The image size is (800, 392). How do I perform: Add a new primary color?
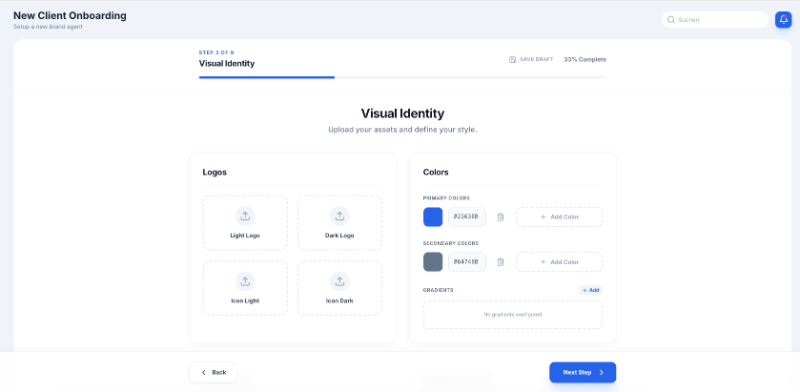559,217
